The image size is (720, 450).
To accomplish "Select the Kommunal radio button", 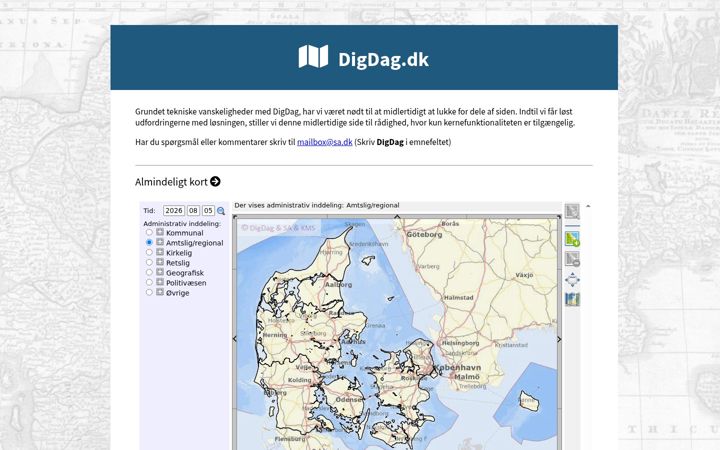I will [149, 232].
